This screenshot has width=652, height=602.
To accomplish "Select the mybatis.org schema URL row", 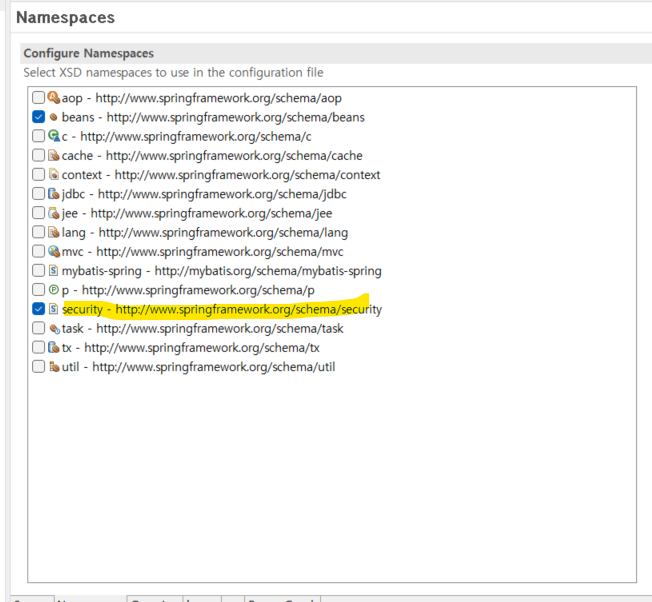I will tap(221, 271).
